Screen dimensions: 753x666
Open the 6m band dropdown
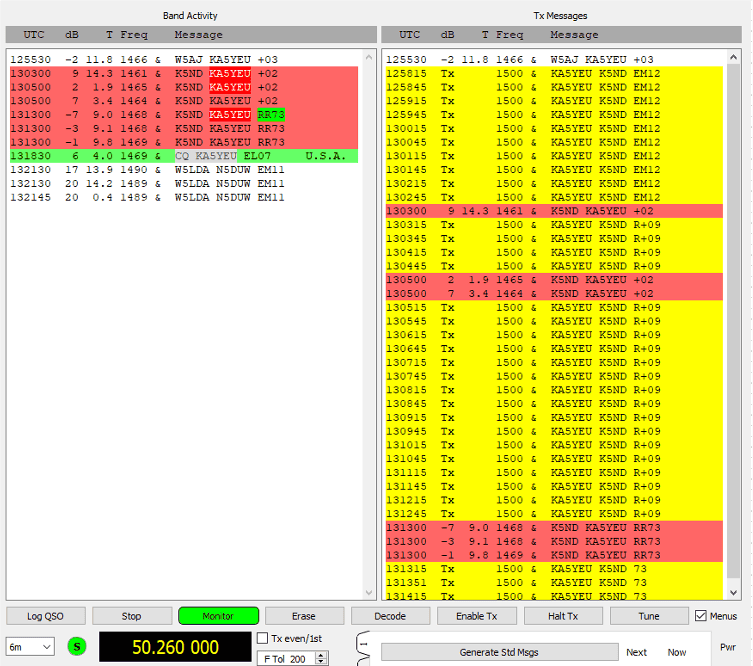pos(30,647)
